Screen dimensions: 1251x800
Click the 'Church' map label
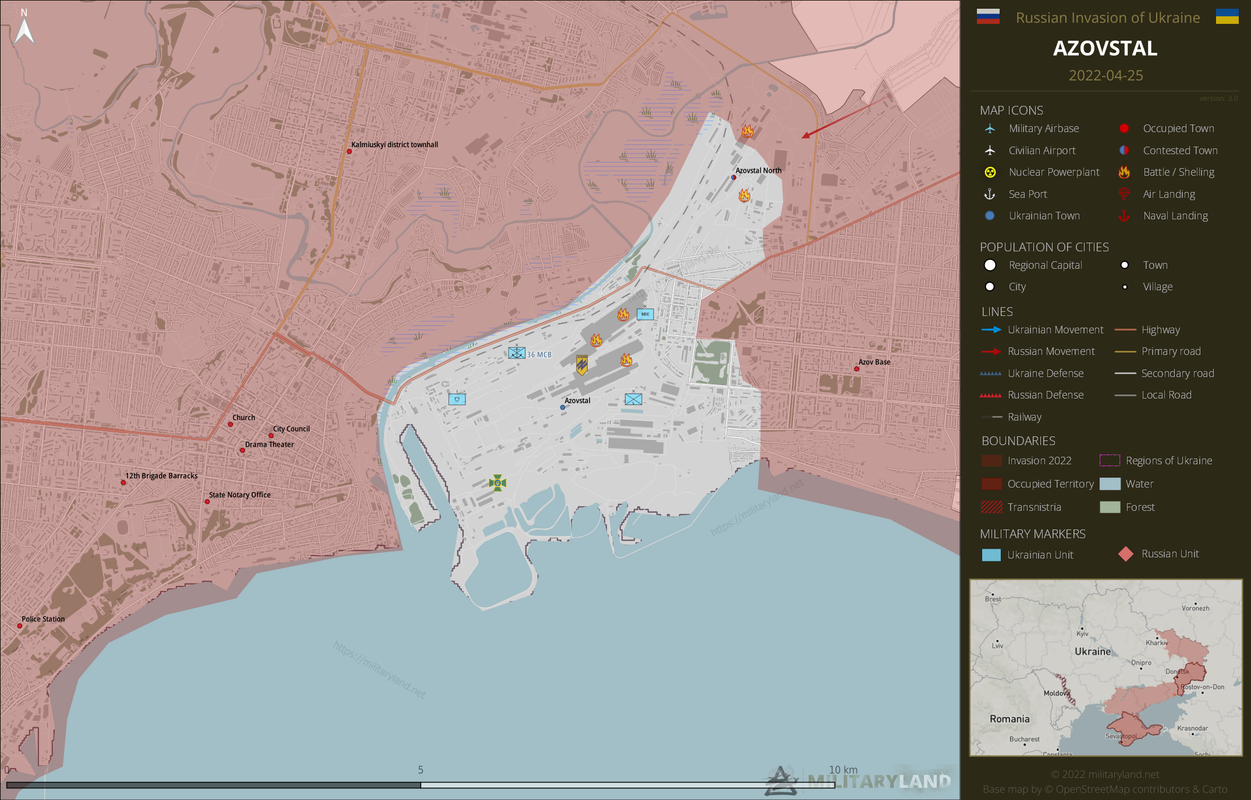click(243, 418)
